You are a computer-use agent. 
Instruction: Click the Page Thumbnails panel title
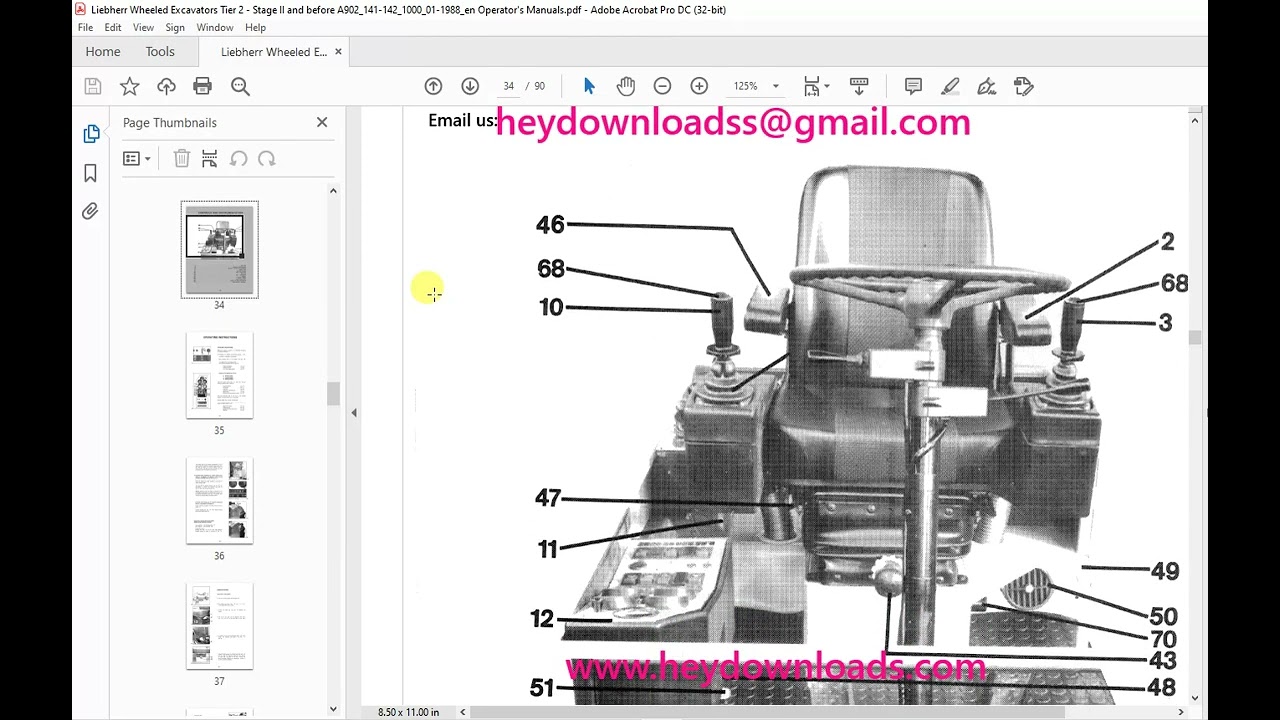point(170,122)
